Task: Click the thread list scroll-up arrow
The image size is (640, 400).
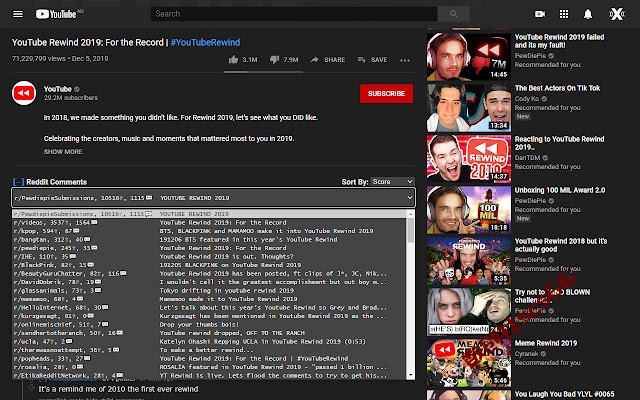Action: [411, 214]
